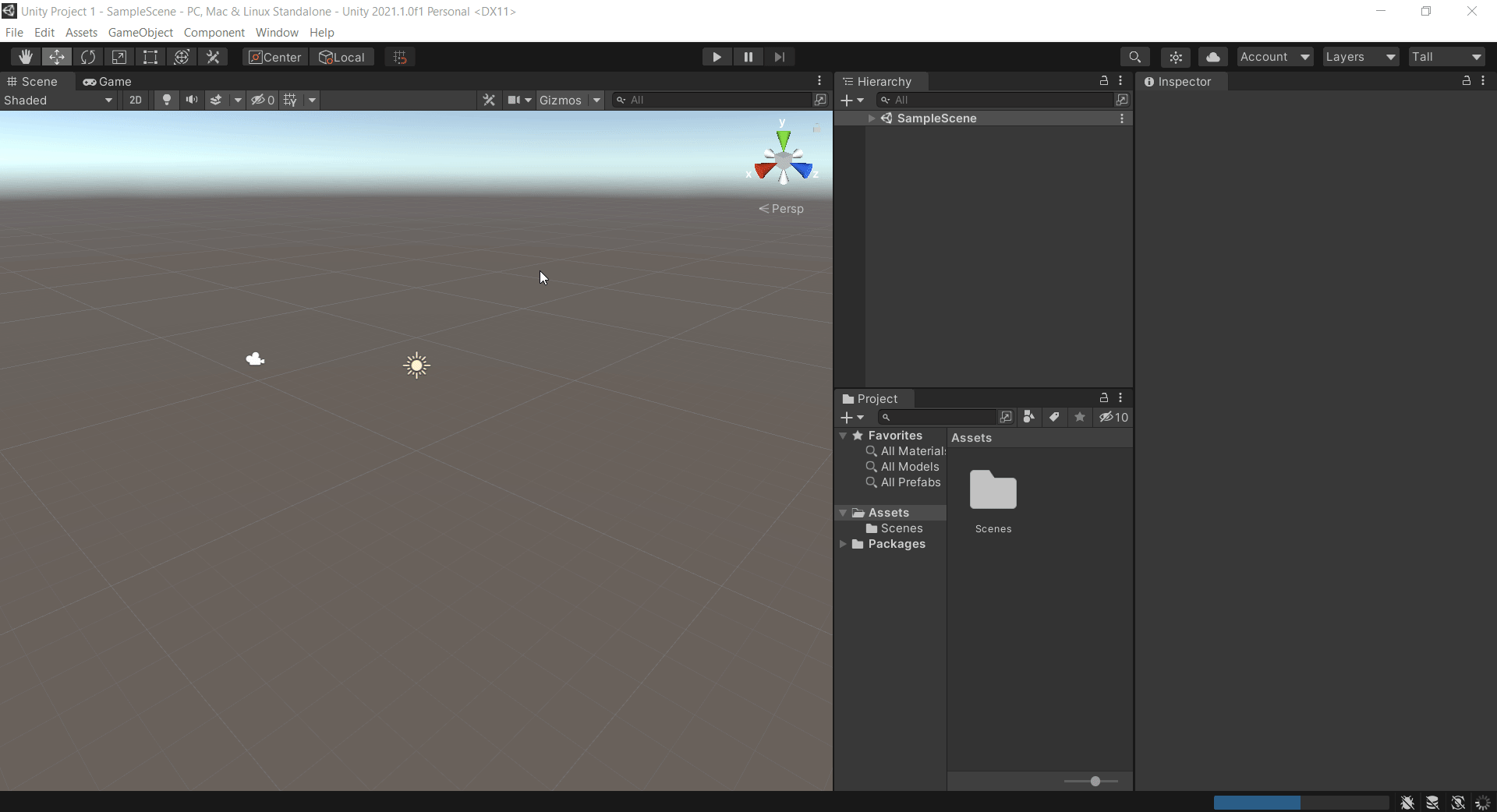Open custom editor tools
1497x812 pixels.
point(213,57)
